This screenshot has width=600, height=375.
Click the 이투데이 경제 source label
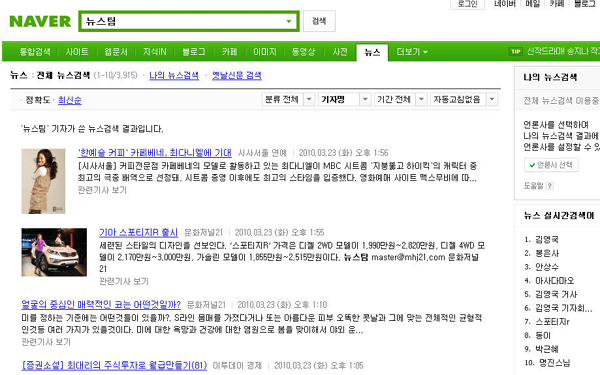tap(237, 365)
